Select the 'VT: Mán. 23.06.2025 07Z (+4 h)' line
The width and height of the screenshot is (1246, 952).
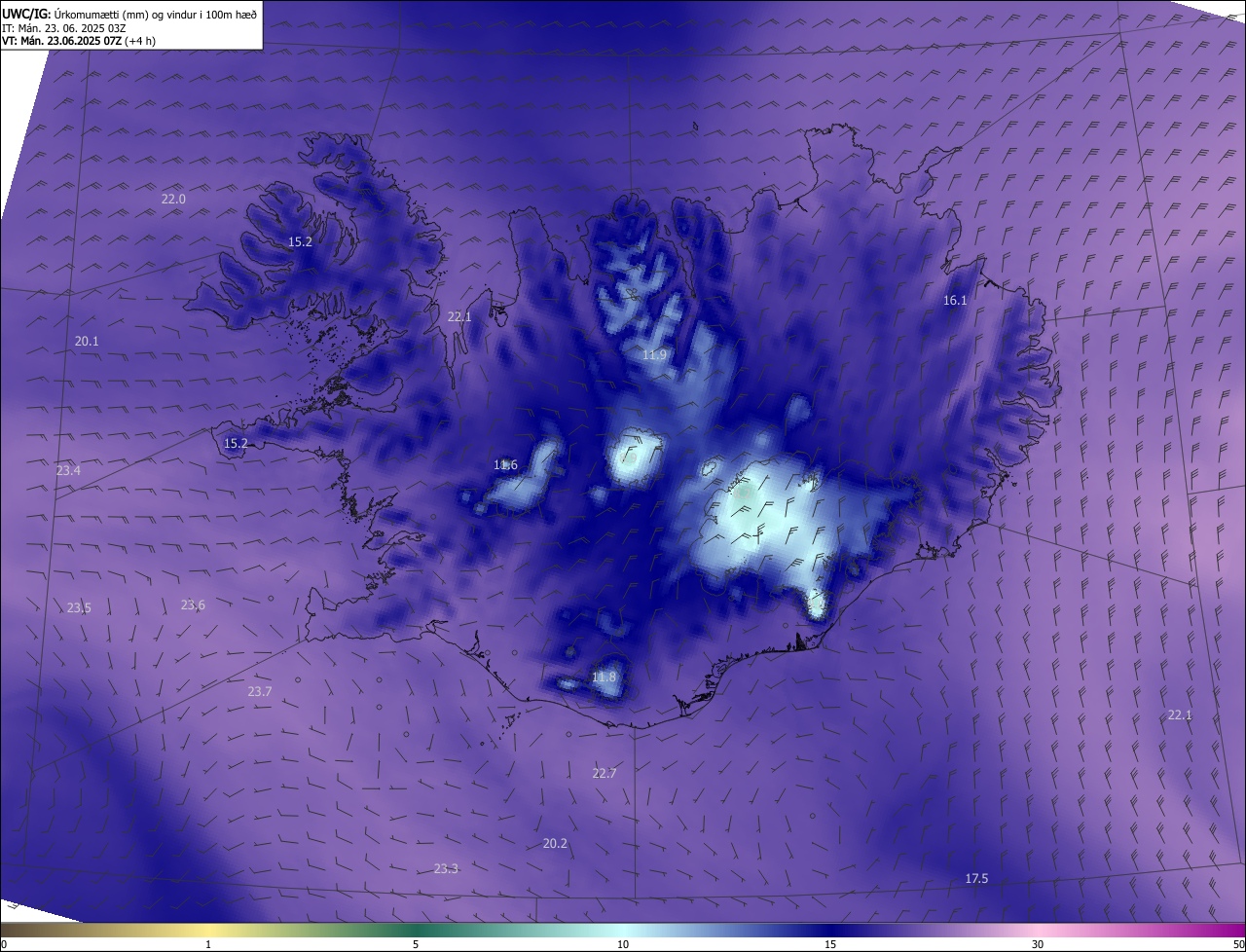tap(79, 41)
